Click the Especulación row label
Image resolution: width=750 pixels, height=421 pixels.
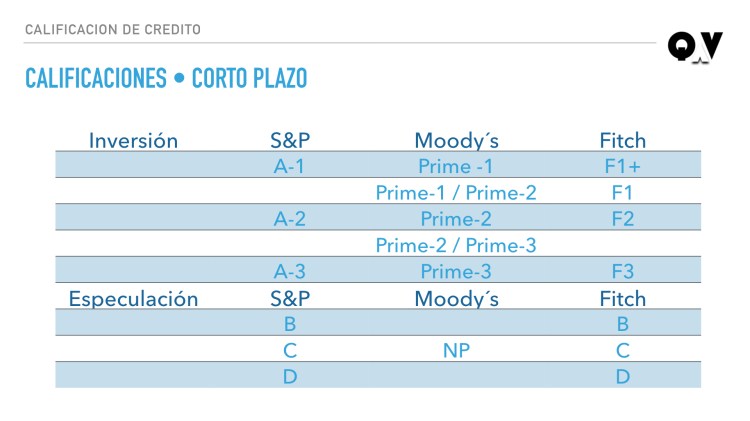[133, 299]
